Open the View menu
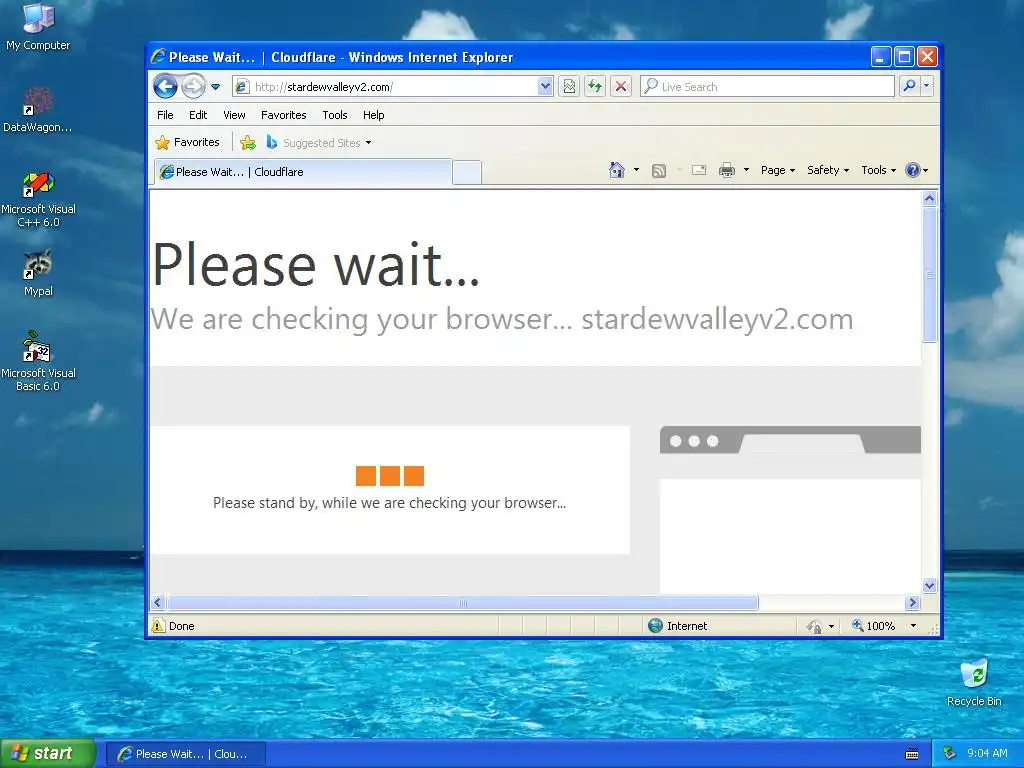Screen dimensions: 1024x768 tap(234, 115)
